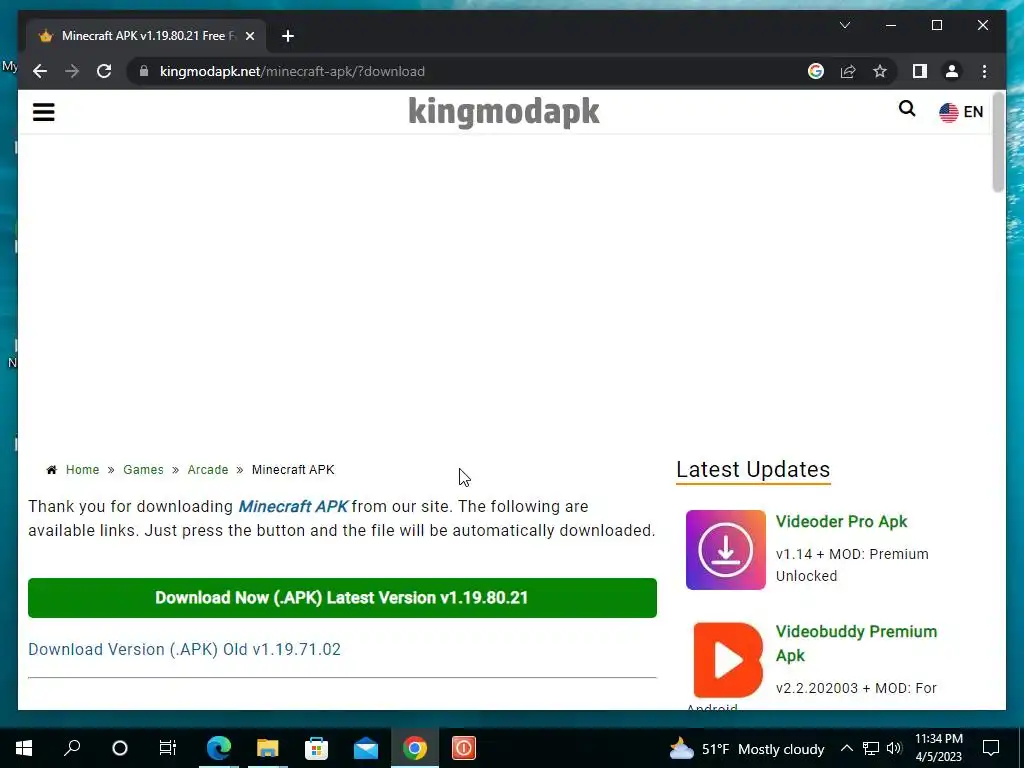Click the browser forward arrow

click(x=72, y=71)
